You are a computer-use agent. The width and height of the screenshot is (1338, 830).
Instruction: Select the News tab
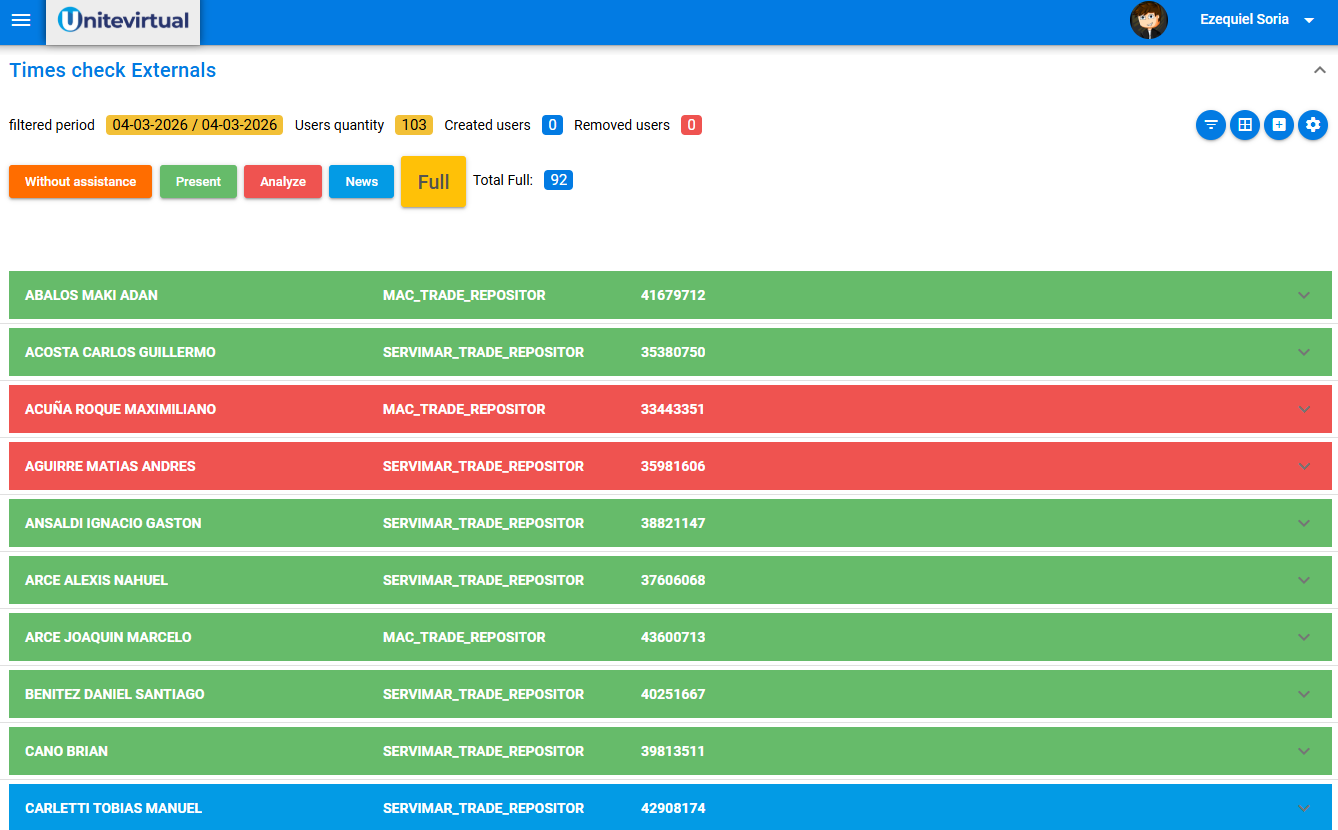(x=361, y=181)
